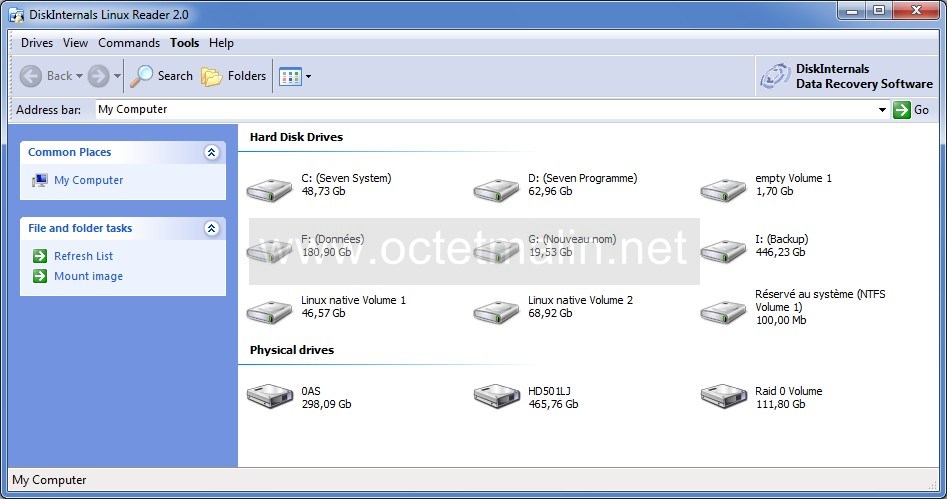Click the 'My Computer' status bar text
This screenshot has width=947, height=499.
(49, 480)
